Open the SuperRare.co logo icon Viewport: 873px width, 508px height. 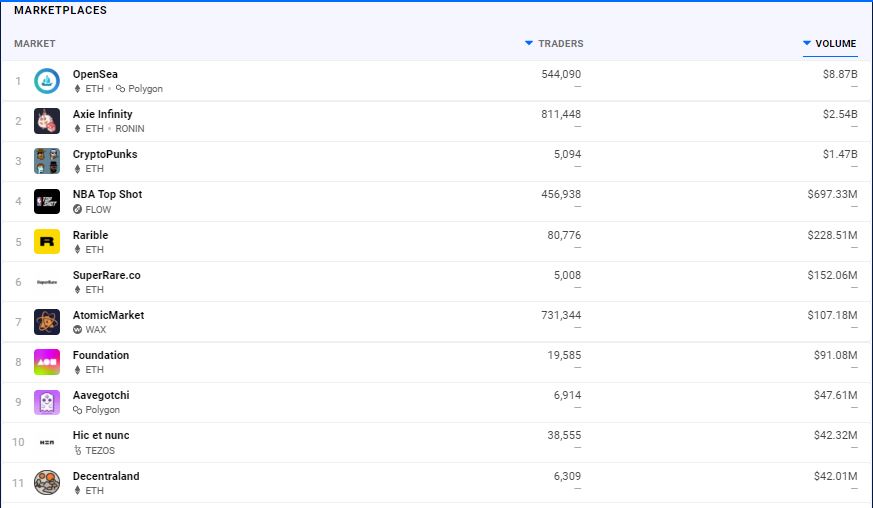47,282
